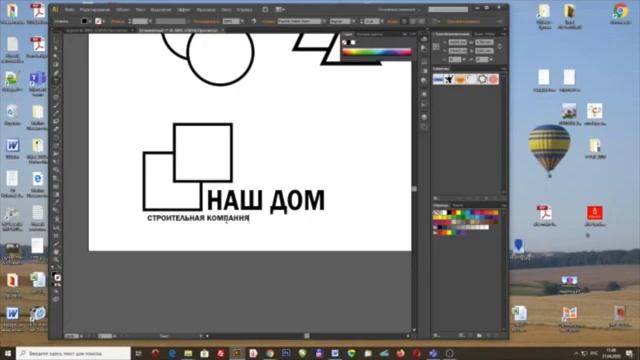Open the Объект menu
Image resolution: width=640 pixels, height=360 pixels.
(123, 10)
